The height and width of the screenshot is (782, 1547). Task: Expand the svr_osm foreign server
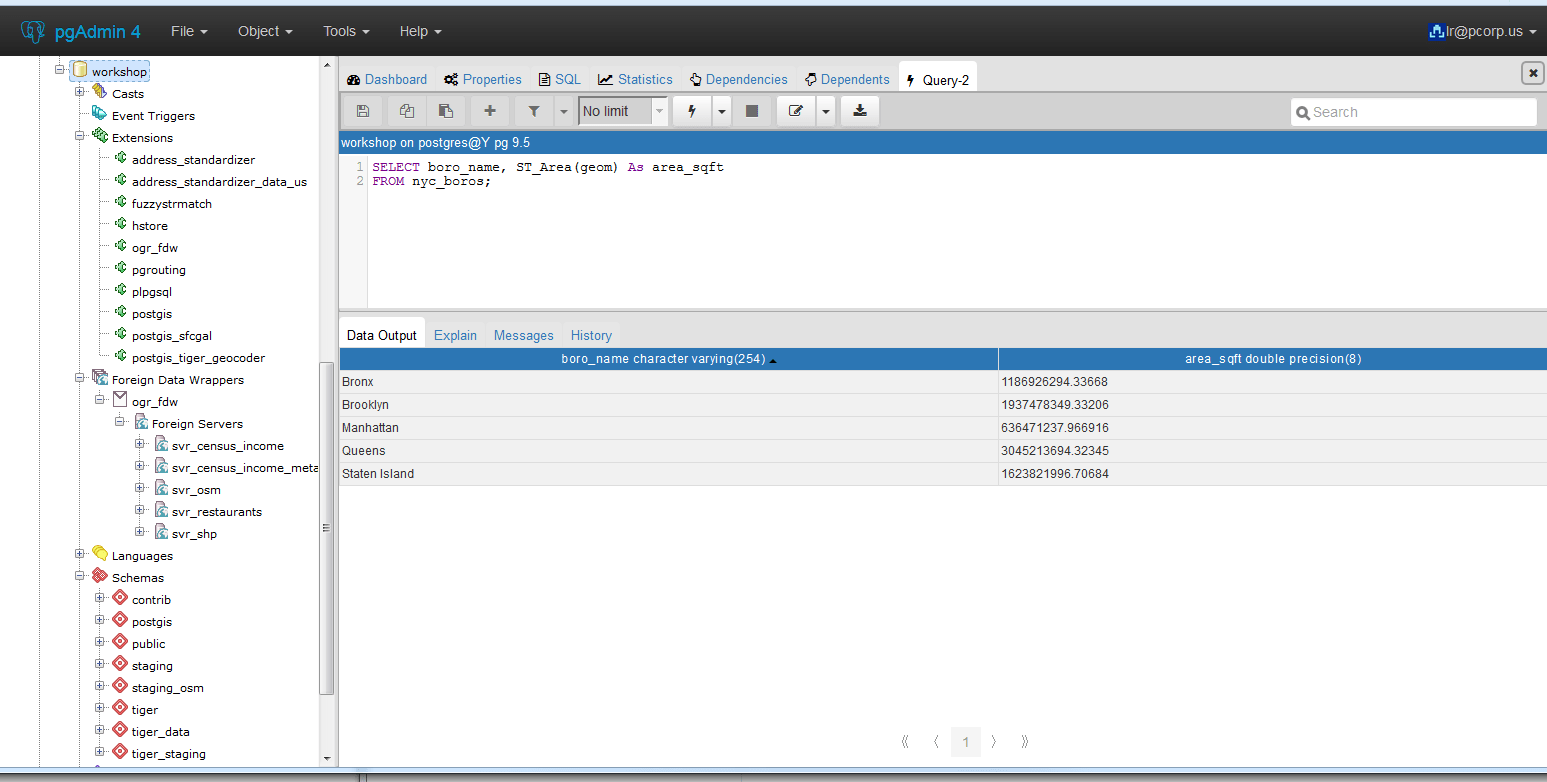click(141, 489)
